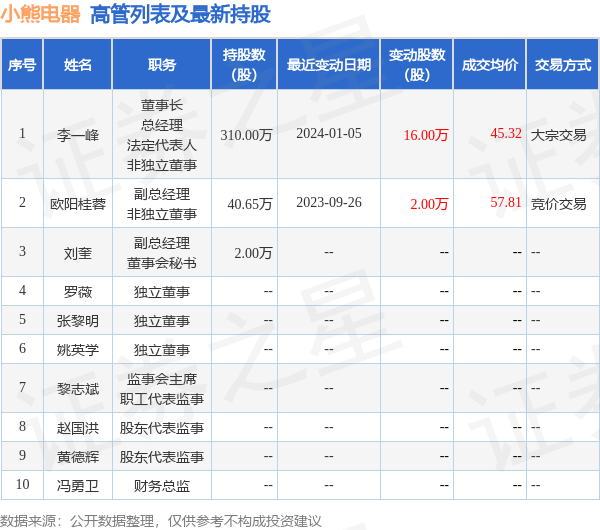Click 姚英学's 独立董事 position
The height and width of the screenshot is (530, 600).
pyautogui.click(x=162, y=349)
